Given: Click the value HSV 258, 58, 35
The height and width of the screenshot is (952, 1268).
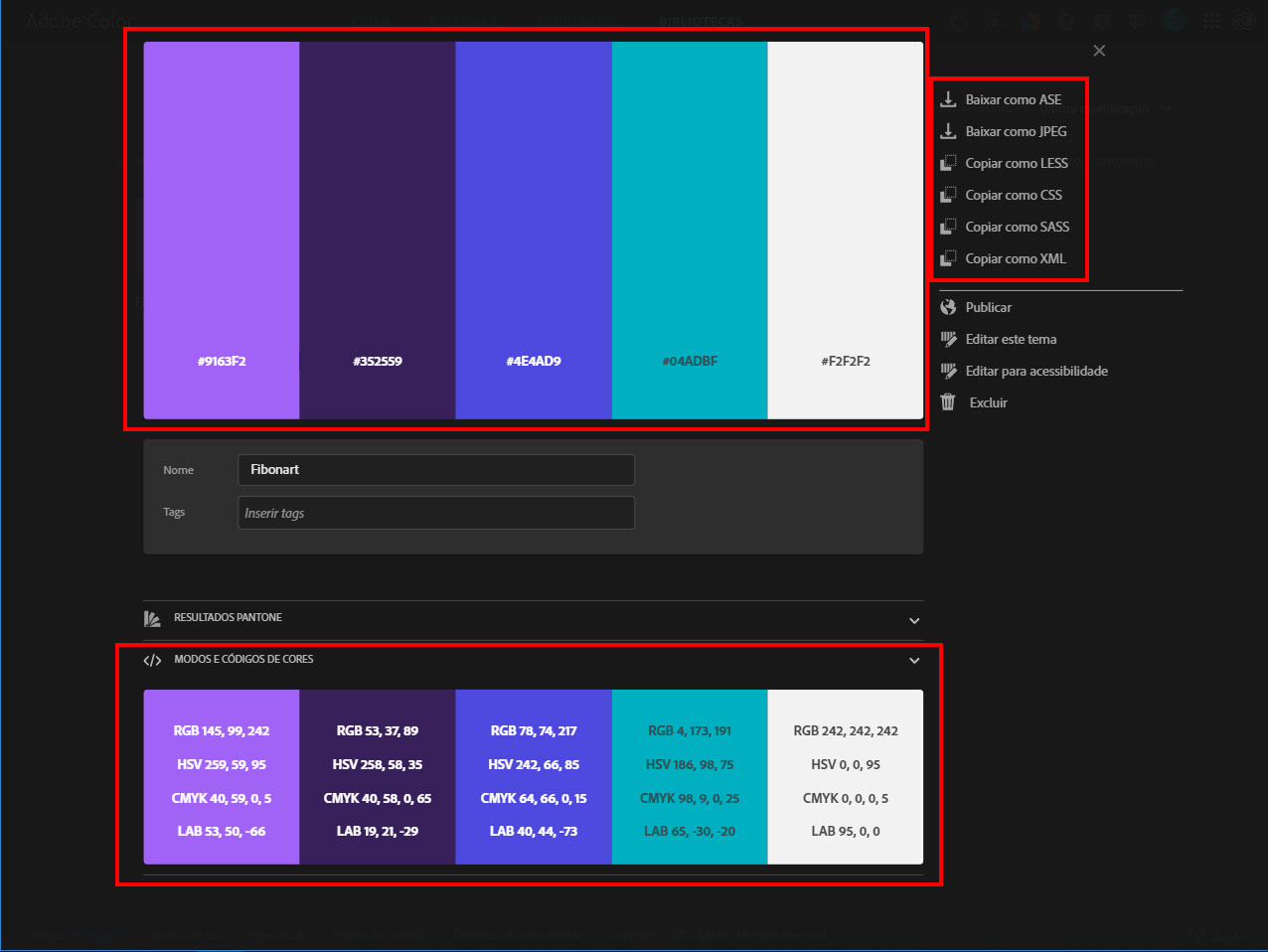Looking at the screenshot, I should 378,764.
